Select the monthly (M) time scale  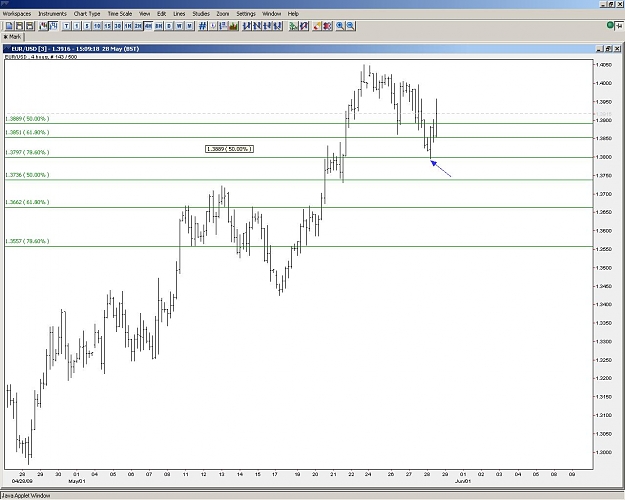click(189, 26)
